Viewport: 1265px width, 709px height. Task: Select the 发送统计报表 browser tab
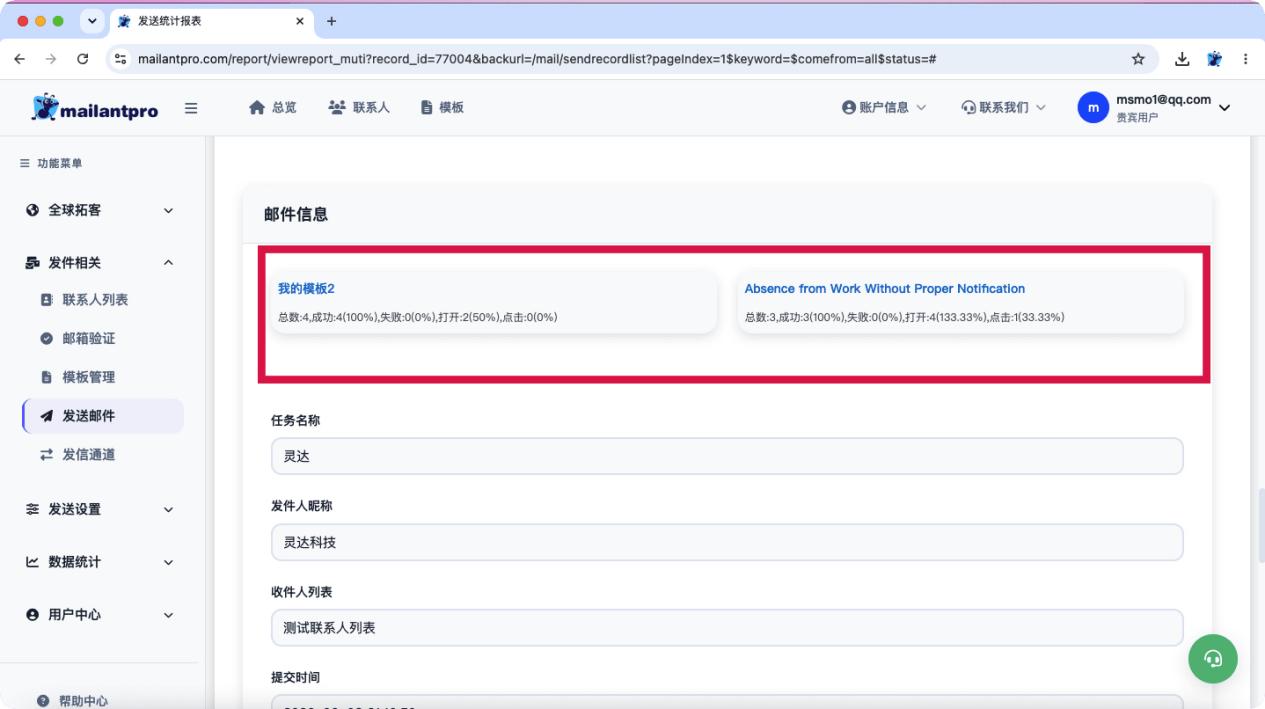point(211,21)
